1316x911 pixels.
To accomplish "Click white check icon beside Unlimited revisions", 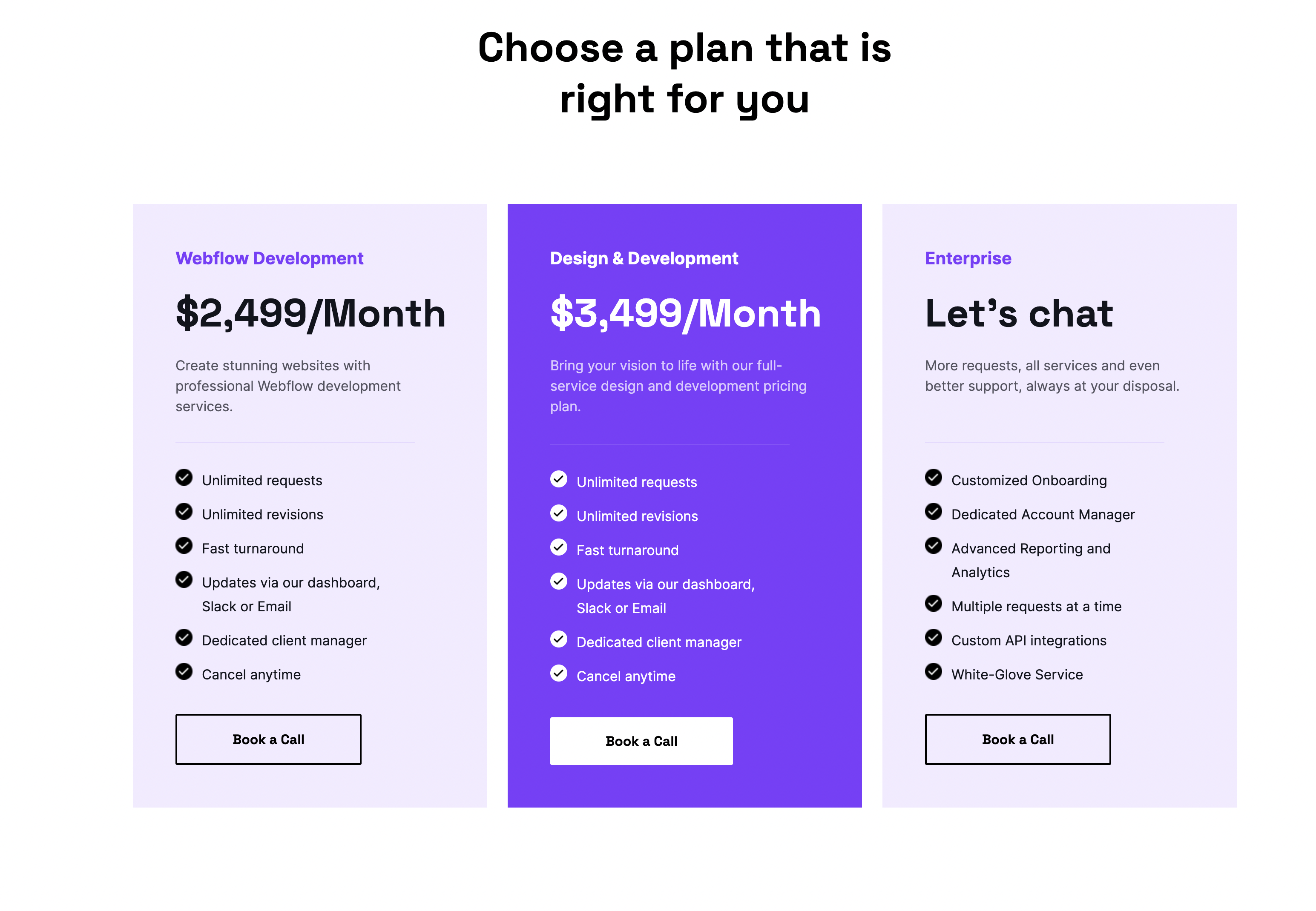I will pyautogui.click(x=558, y=513).
